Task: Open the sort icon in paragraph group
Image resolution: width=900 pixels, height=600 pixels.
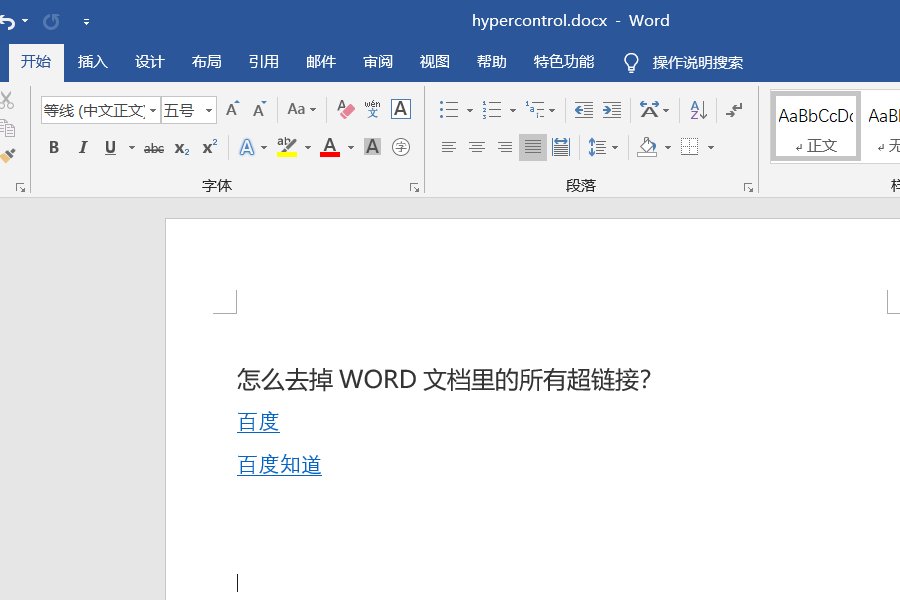Action: pyautogui.click(x=697, y=110)
